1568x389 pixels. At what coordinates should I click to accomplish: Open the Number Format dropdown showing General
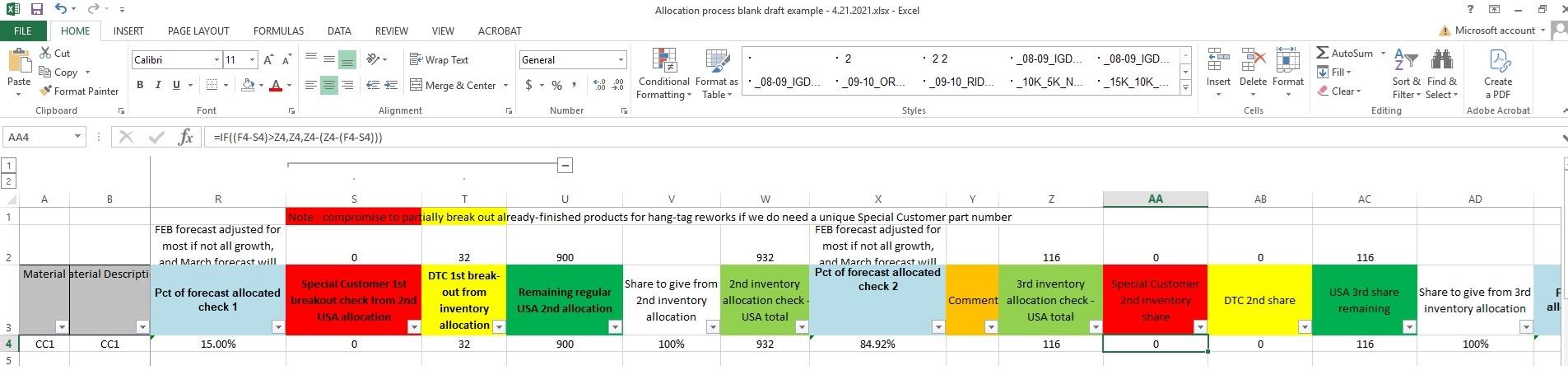pyautogui.click(x=621, y=60)
